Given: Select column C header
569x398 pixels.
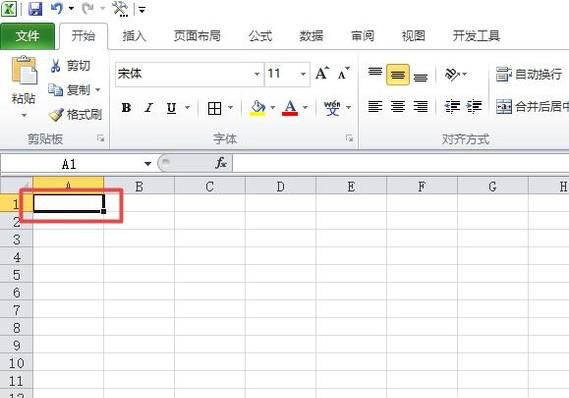Looking at the screenshot, I should pyautogui.click(x=209, y=186).
